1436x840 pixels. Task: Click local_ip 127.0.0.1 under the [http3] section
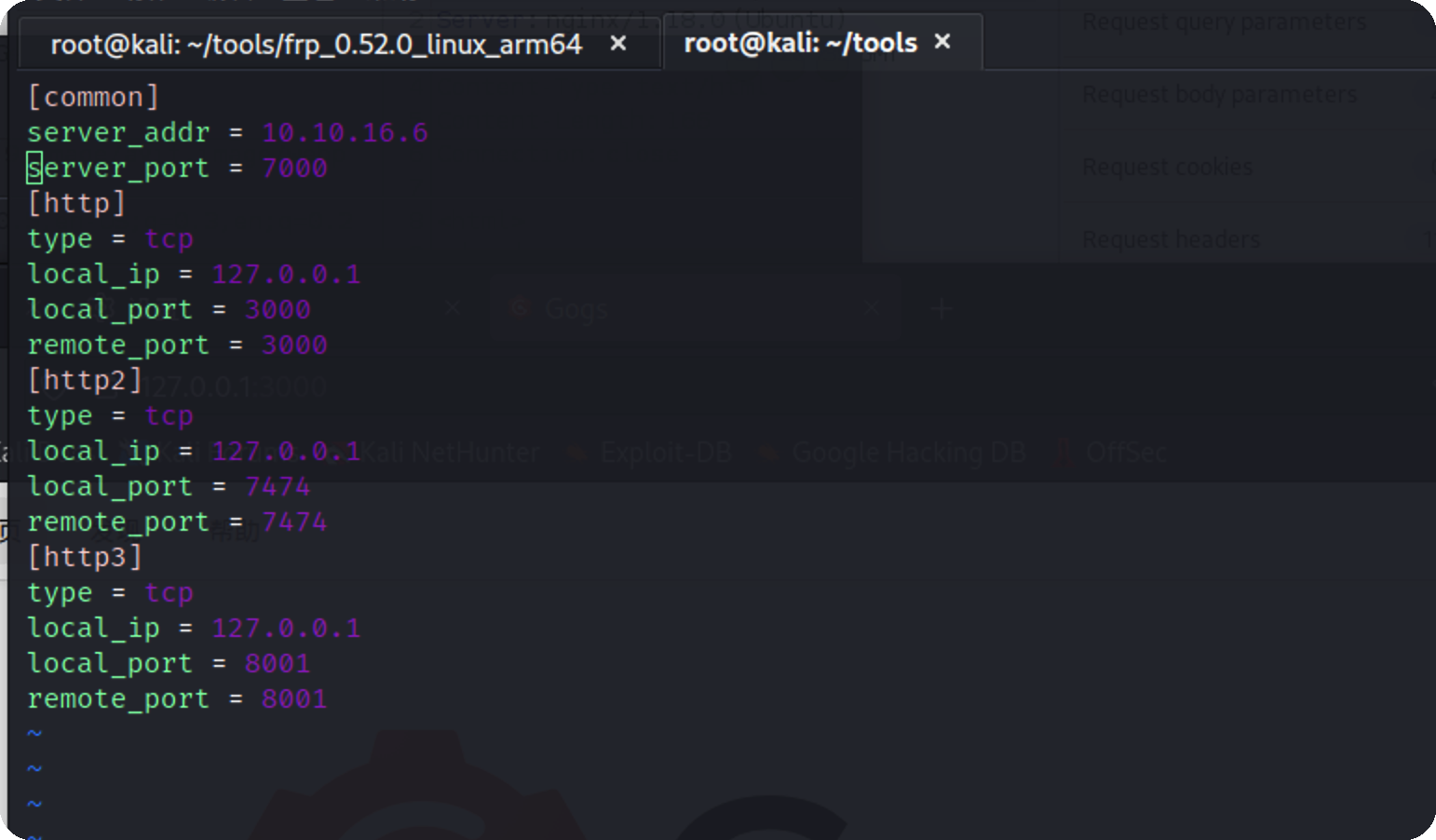click(286, 628)
